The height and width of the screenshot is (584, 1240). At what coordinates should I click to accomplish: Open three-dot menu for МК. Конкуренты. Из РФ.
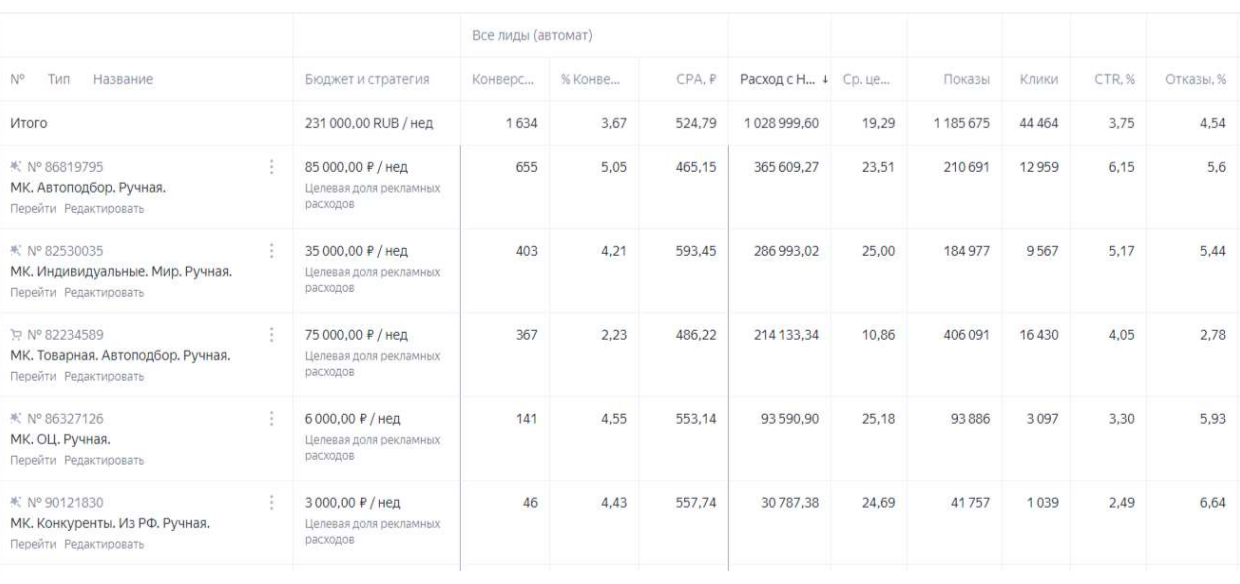coord(272,504)
